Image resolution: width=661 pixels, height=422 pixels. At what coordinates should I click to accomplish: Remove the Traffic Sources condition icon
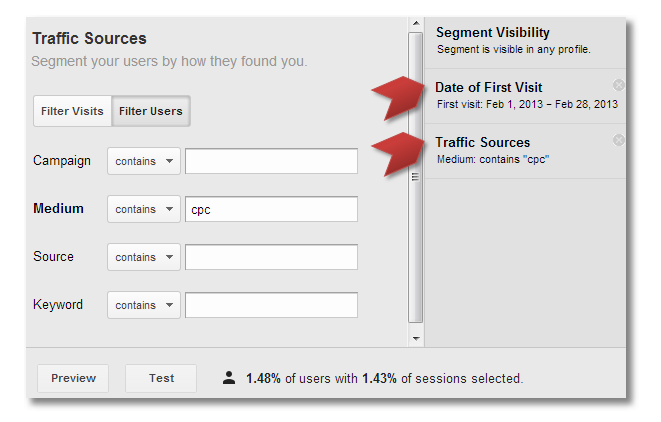[618, 140]
